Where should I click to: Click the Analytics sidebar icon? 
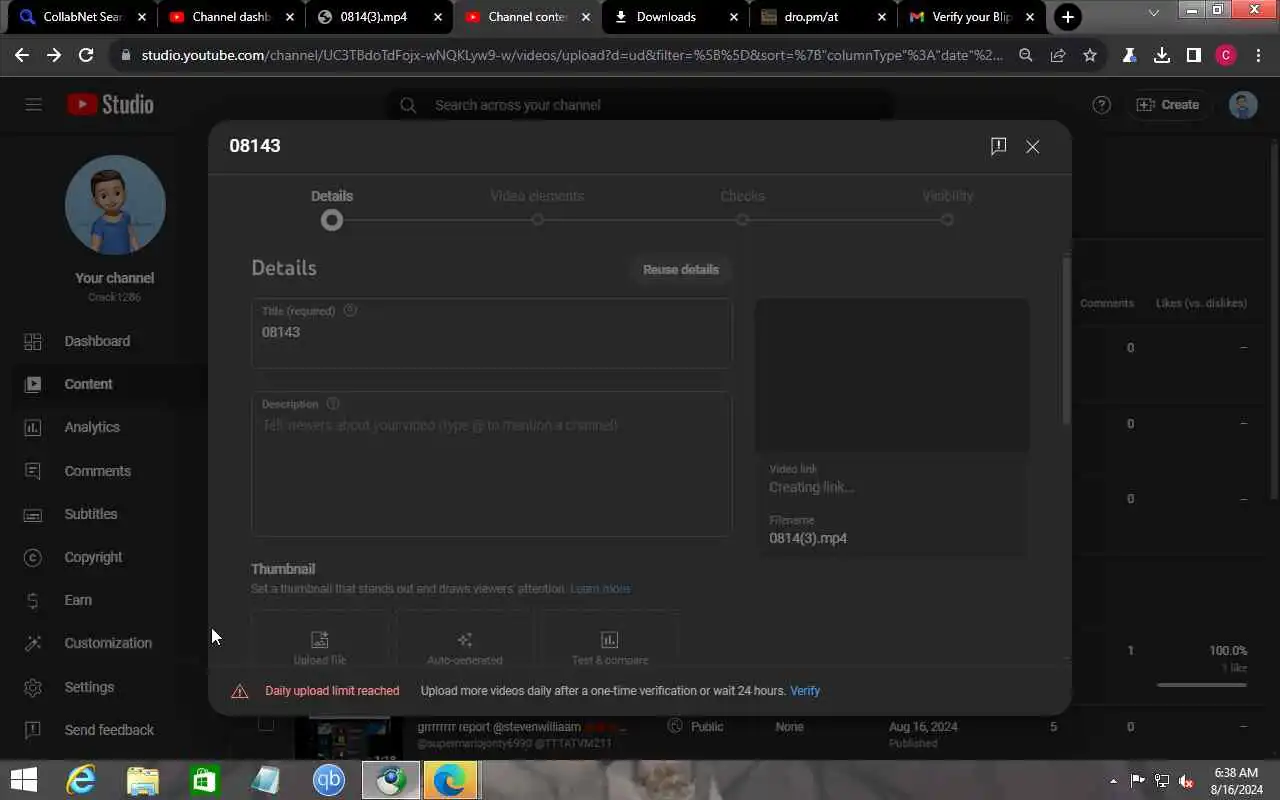coord(33,427)
